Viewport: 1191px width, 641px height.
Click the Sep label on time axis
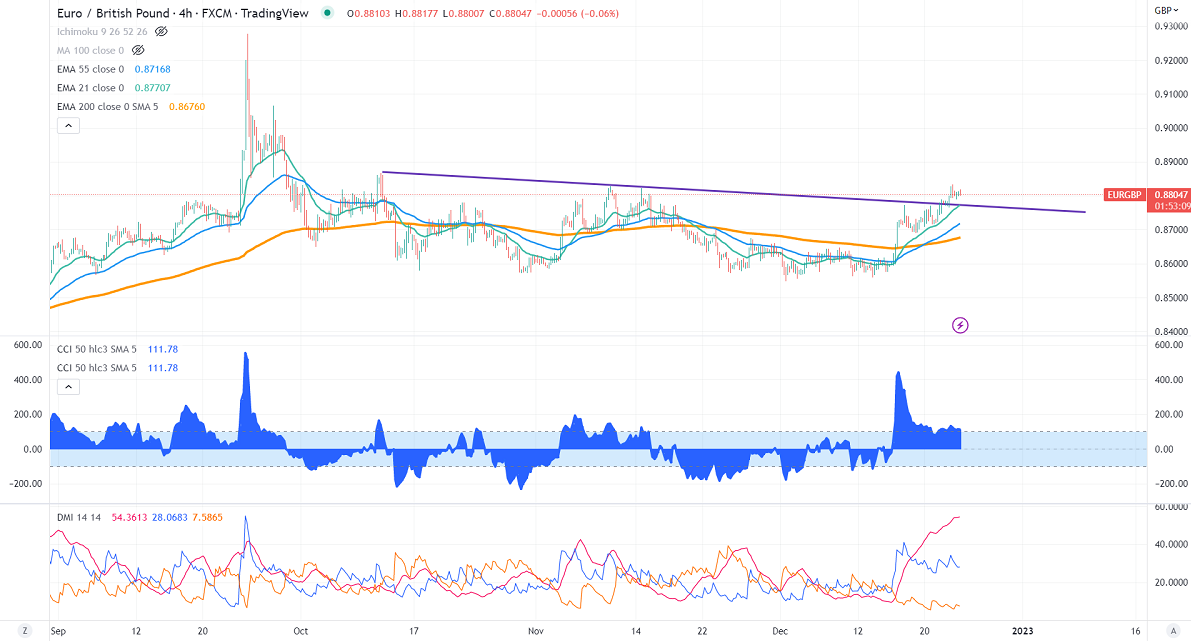(x=58, y=631)
